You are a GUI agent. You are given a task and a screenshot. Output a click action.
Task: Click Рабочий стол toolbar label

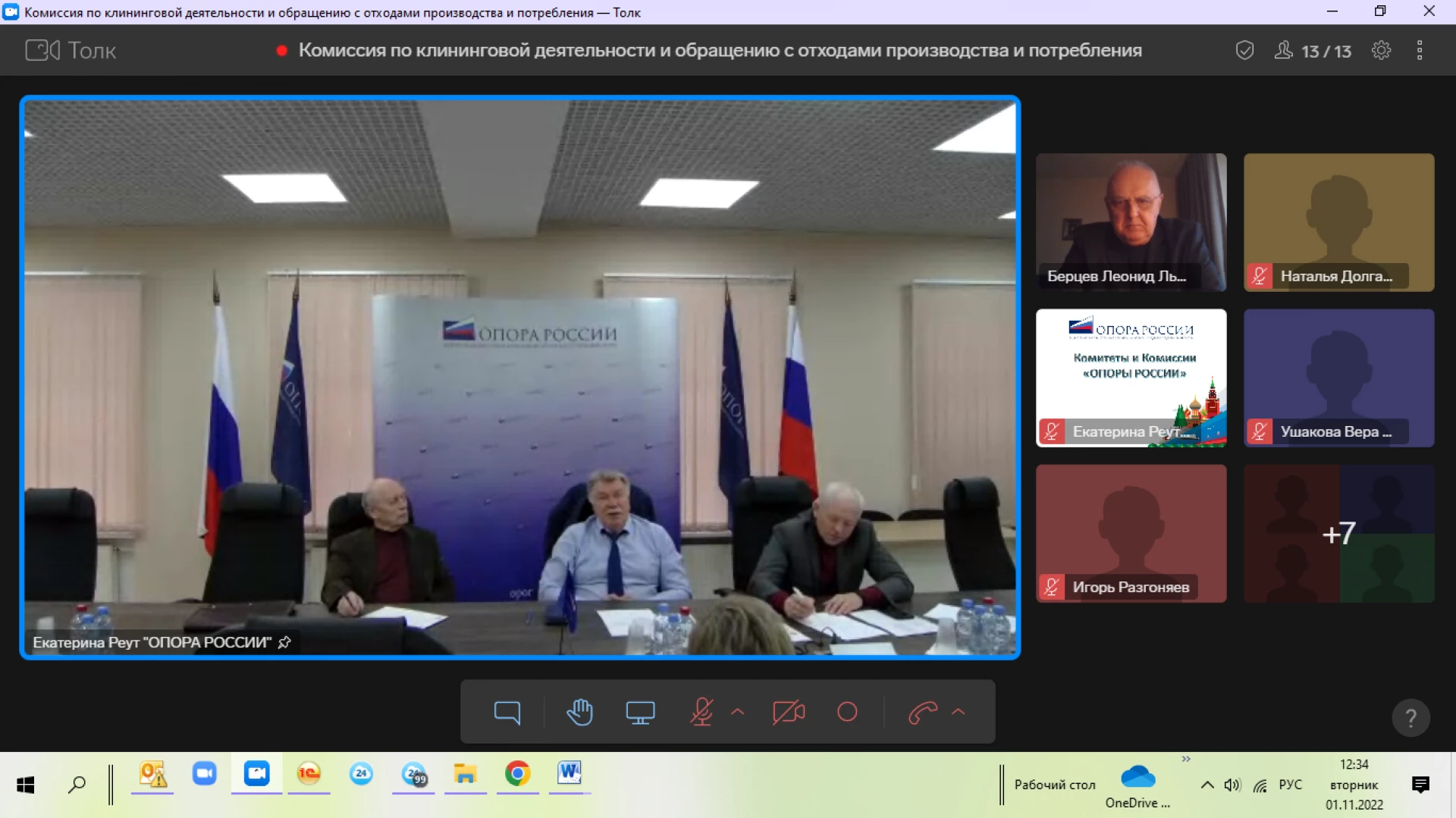(x=1054, y=785)
